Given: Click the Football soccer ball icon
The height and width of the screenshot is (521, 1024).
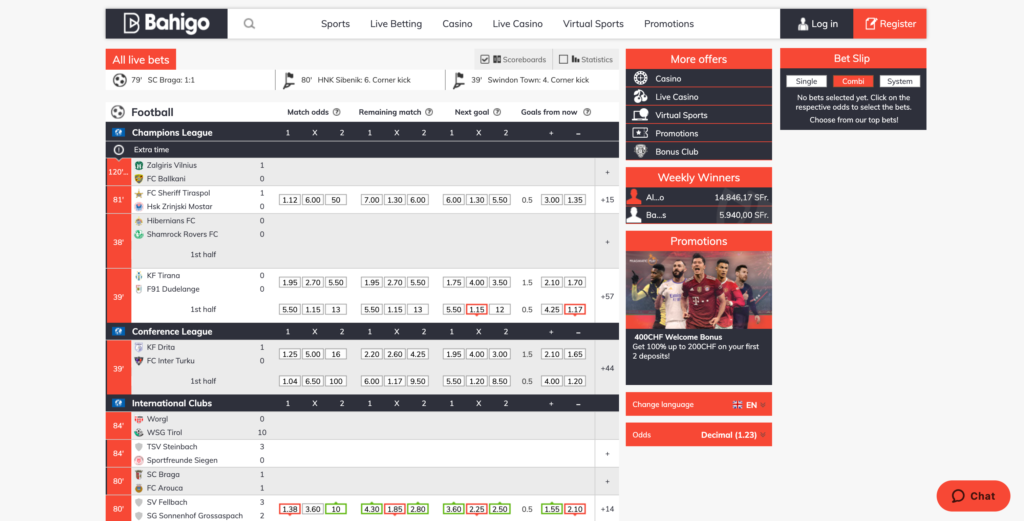Looking at the screenshot, I should (x=118, y=112).
